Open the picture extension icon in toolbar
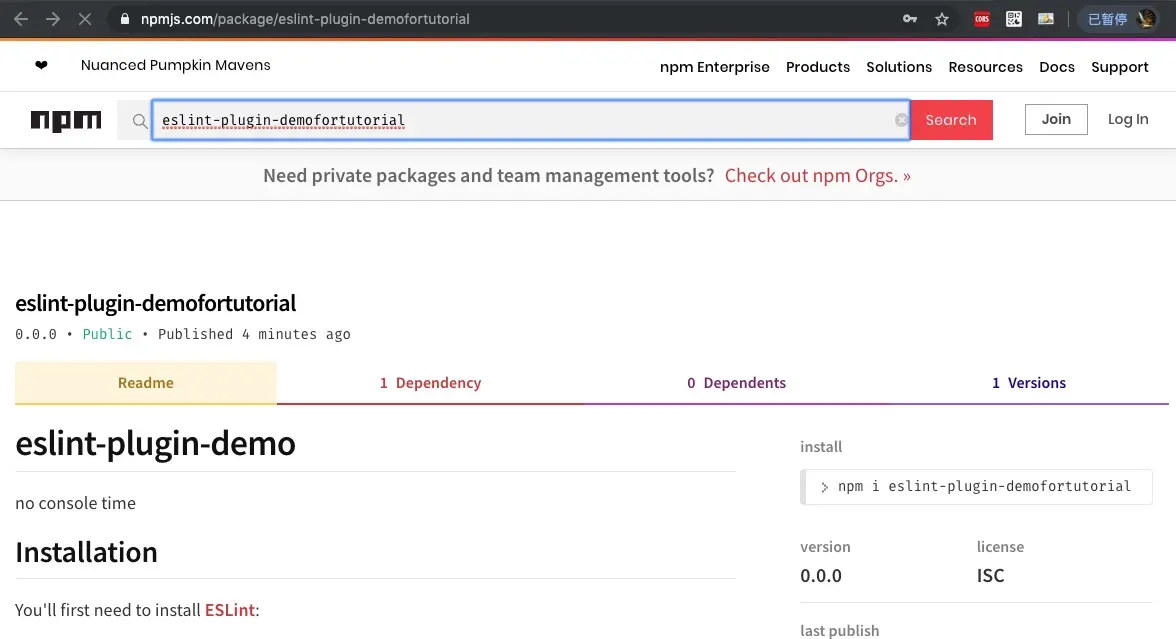Image resolution: width=1176 pixels, height=639 pixels. tap(1046, 19)
